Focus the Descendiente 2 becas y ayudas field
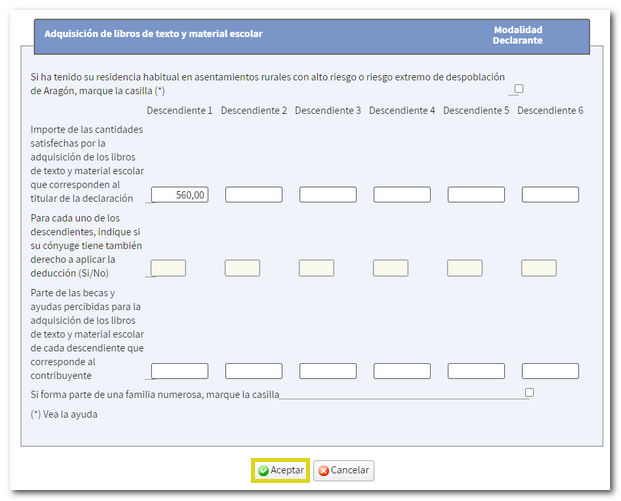The width and height of the screenshot is (621, 501). tap(254, 371)
